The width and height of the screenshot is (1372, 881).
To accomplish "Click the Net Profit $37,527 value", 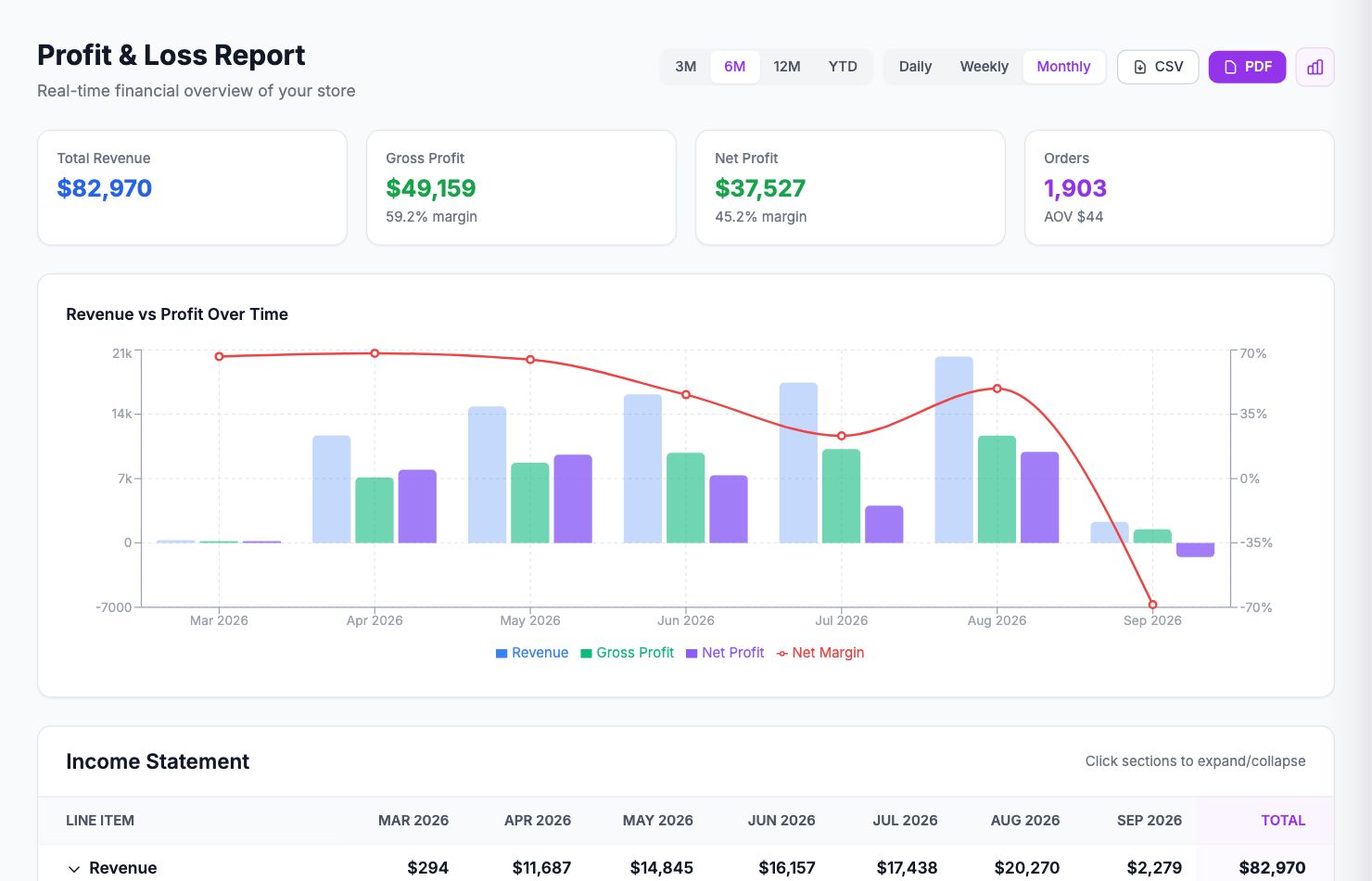I will [760, 188].
